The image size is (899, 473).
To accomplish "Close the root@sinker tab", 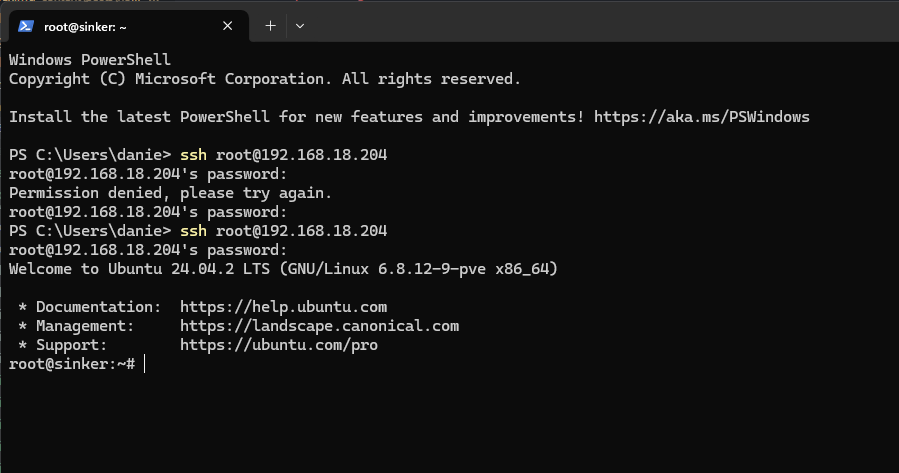I will point(228,26).
